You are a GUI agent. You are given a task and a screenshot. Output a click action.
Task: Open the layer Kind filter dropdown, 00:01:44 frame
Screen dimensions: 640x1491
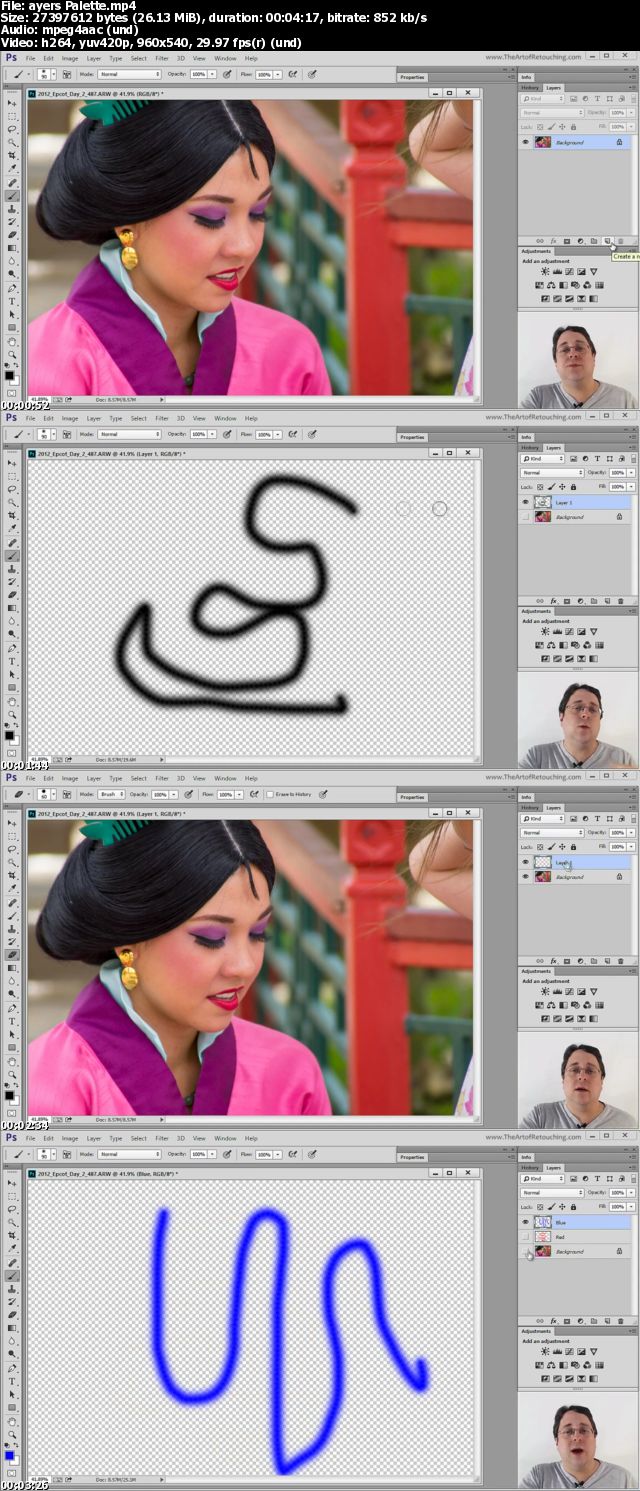click(542, 459)
